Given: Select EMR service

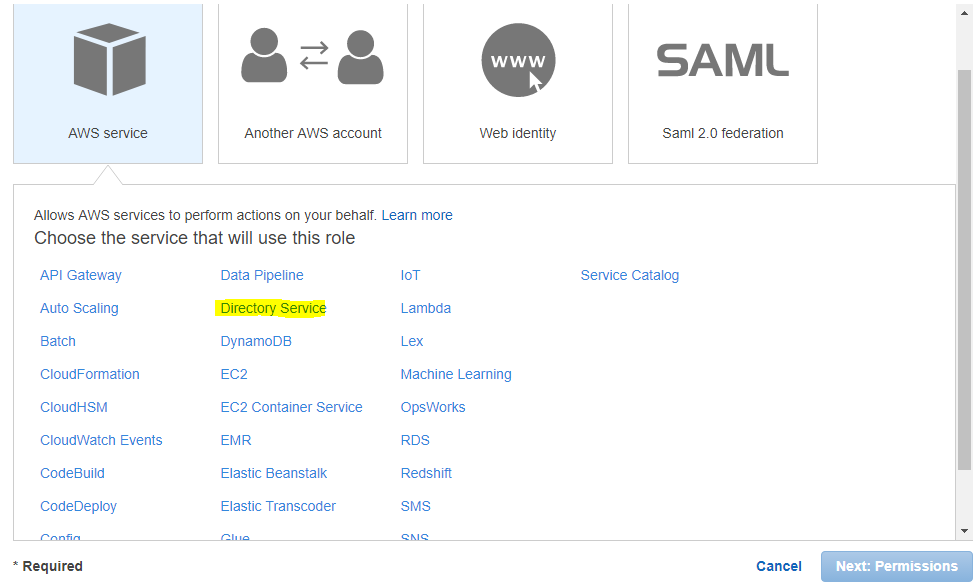Looking at the screenshot, I should 236,440.
